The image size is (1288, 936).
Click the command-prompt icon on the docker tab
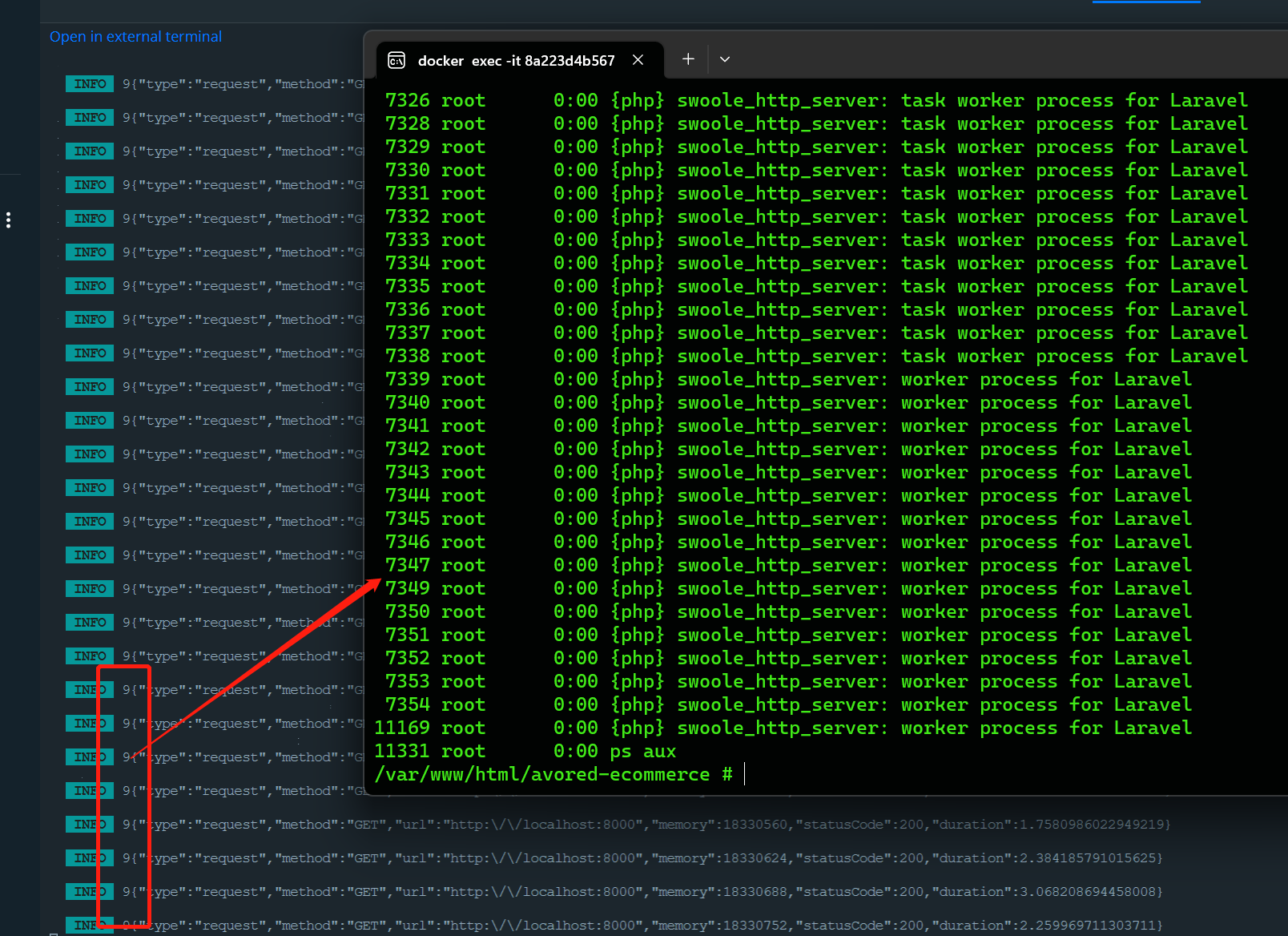(396, 60)
